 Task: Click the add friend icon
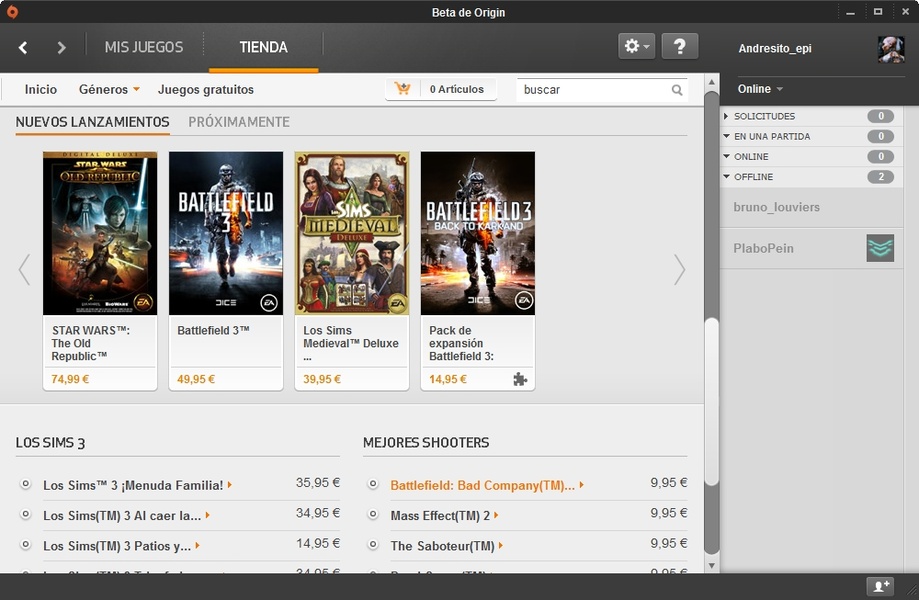click(879, 586)
